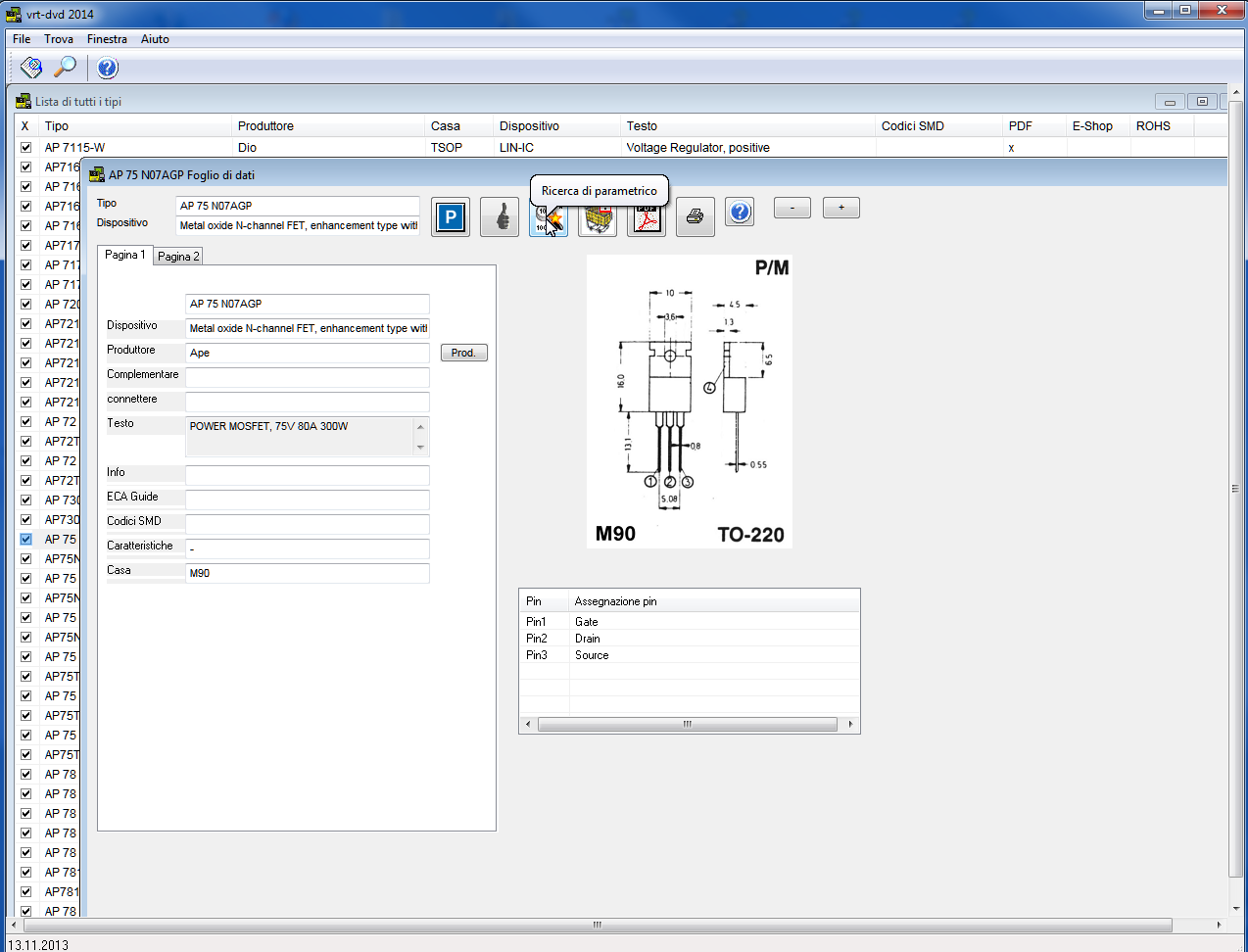Open parametric search (Ricerca di parametrico)
The image size is (1248, 952).
coord(548,220)
